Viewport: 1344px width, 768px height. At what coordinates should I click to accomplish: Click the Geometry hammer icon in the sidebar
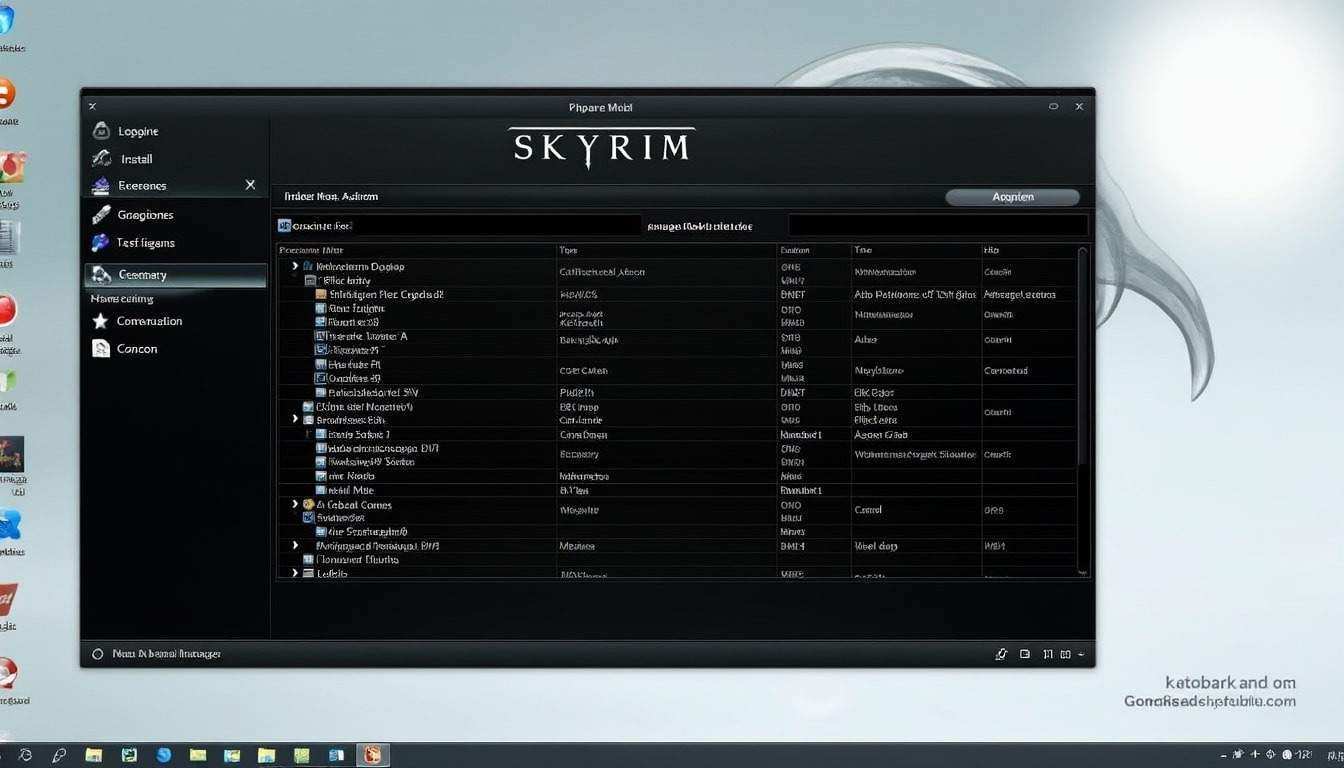(x=102, y=274)
